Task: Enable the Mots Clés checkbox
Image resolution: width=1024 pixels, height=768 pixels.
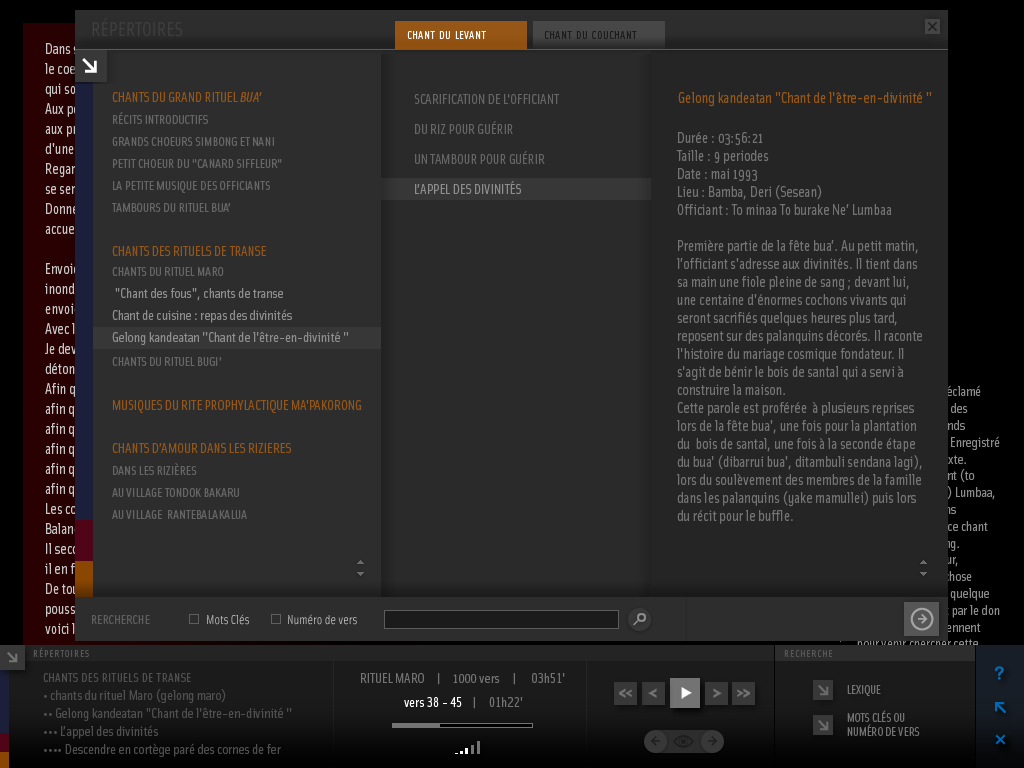Action: pos(194,619)
